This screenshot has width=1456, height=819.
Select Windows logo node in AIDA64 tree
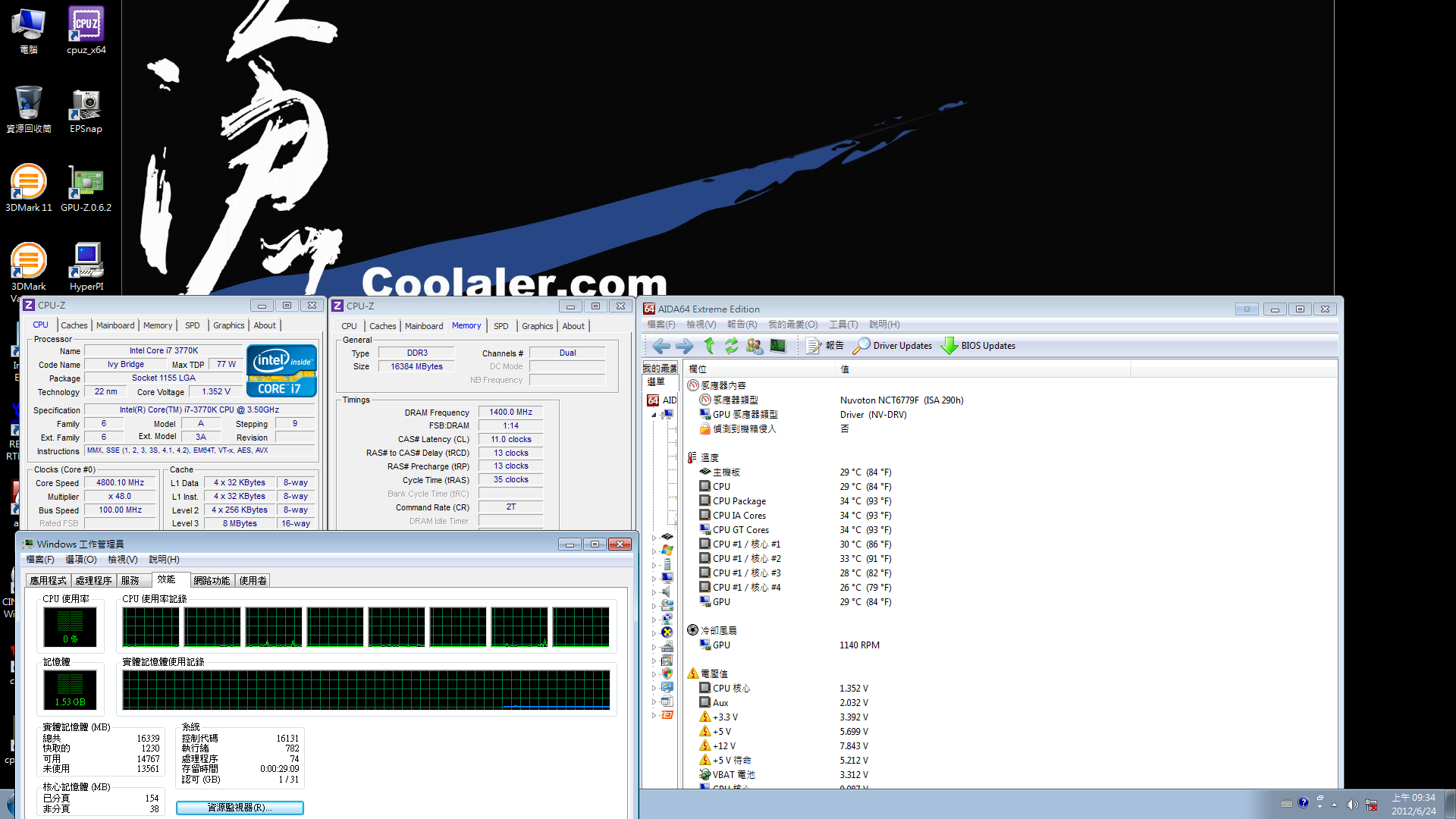tap(667, 550)
